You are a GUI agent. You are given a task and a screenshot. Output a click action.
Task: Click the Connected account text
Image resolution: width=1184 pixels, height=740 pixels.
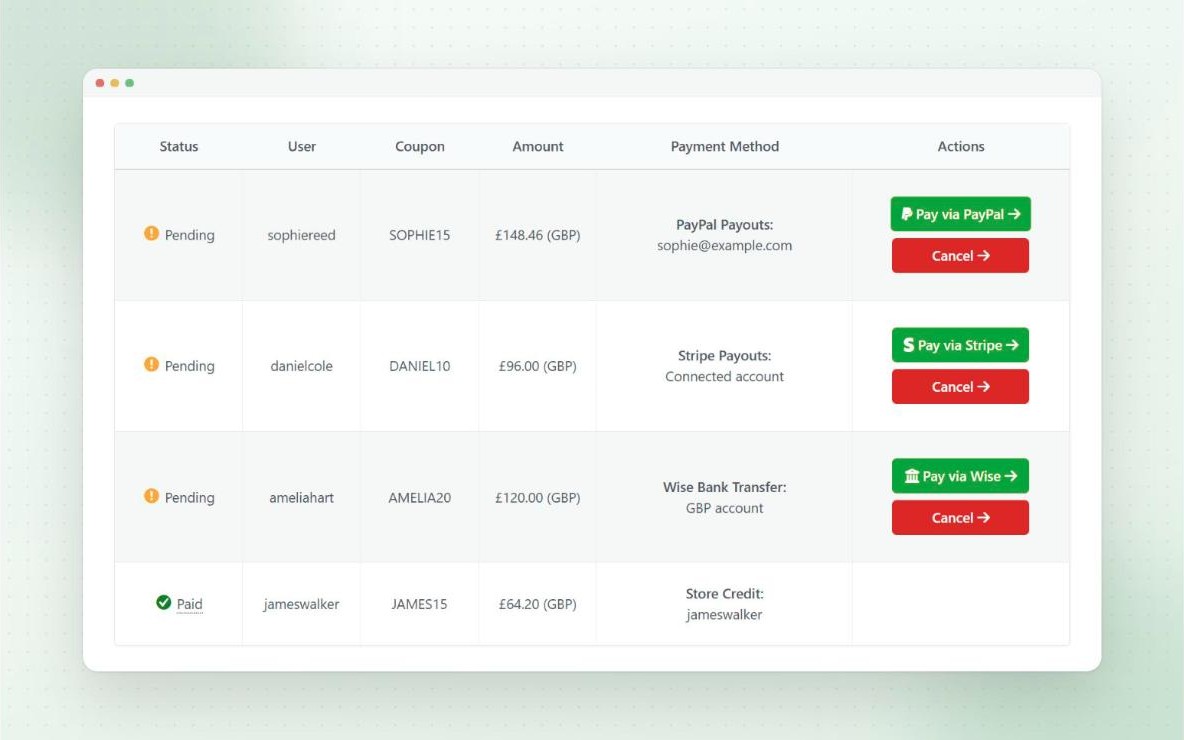(724, 376)
